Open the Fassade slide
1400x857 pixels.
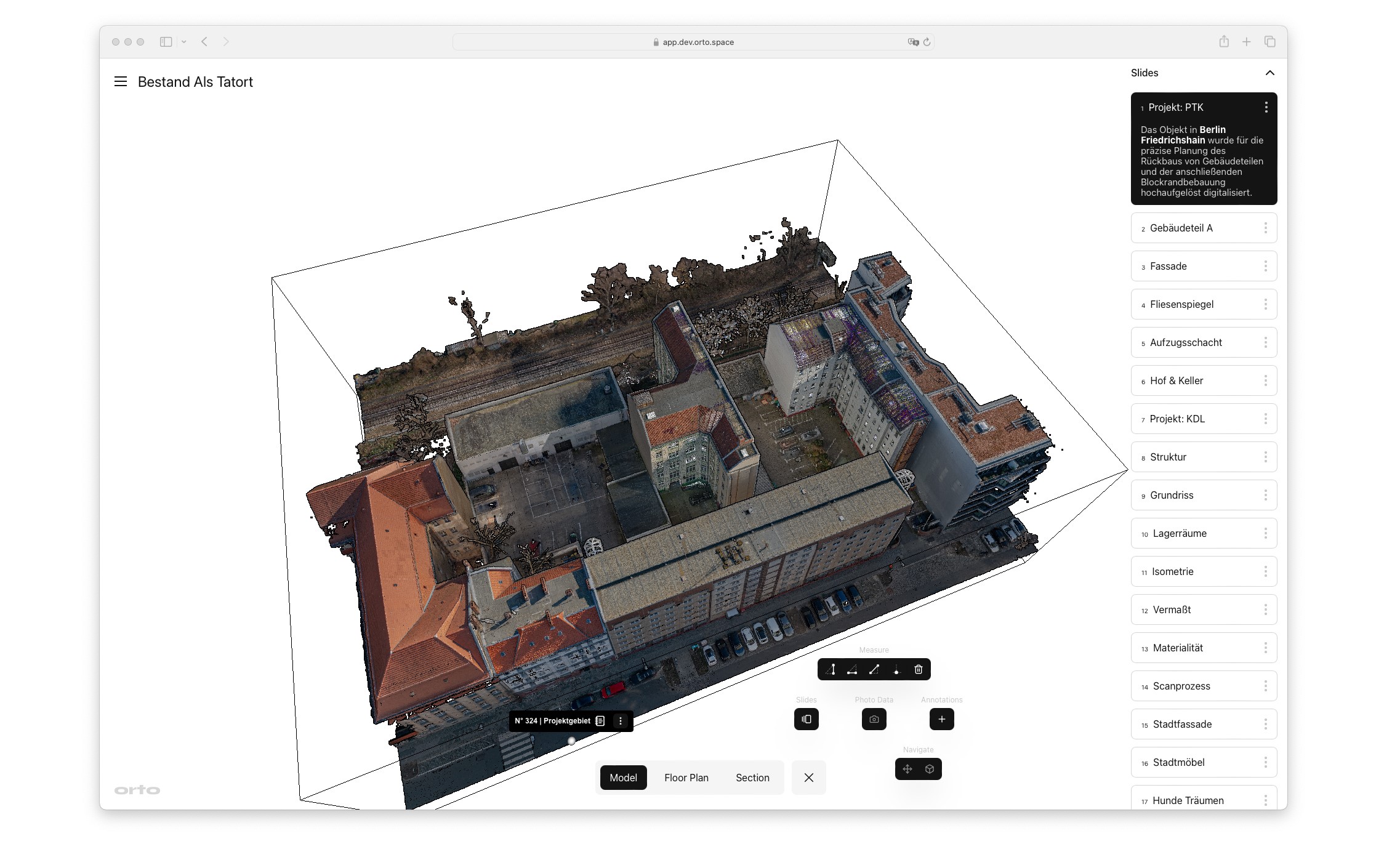click(x=1194, y=267)
